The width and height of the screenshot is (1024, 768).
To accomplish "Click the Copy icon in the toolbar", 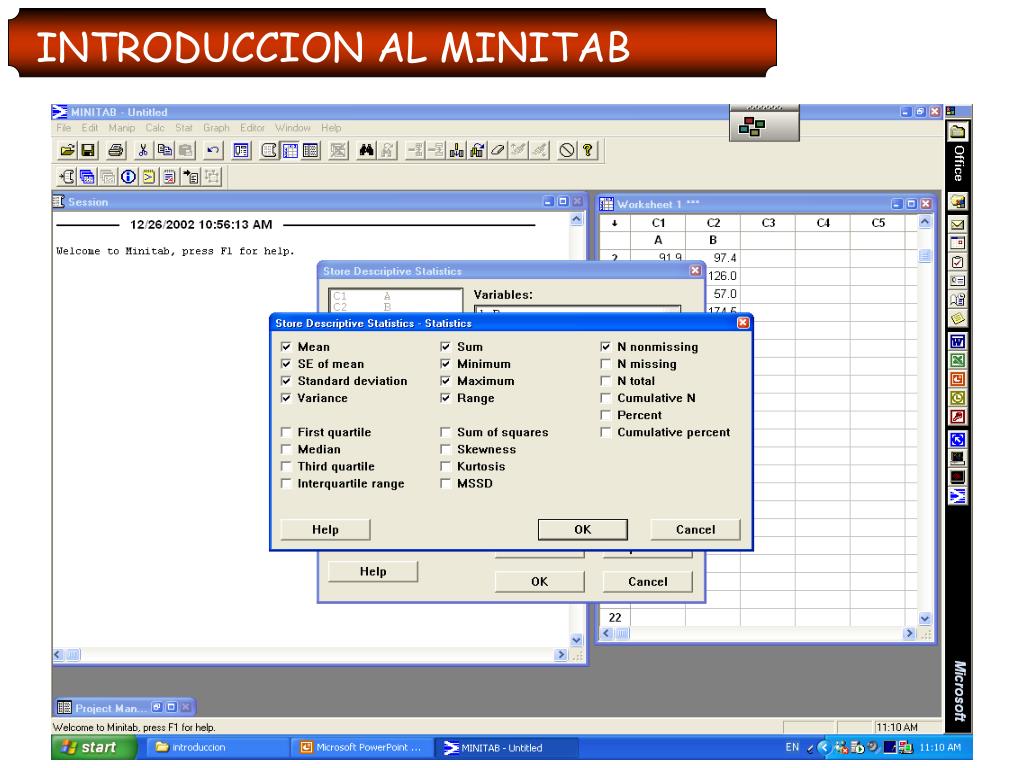I will click(x=165, y=151).
